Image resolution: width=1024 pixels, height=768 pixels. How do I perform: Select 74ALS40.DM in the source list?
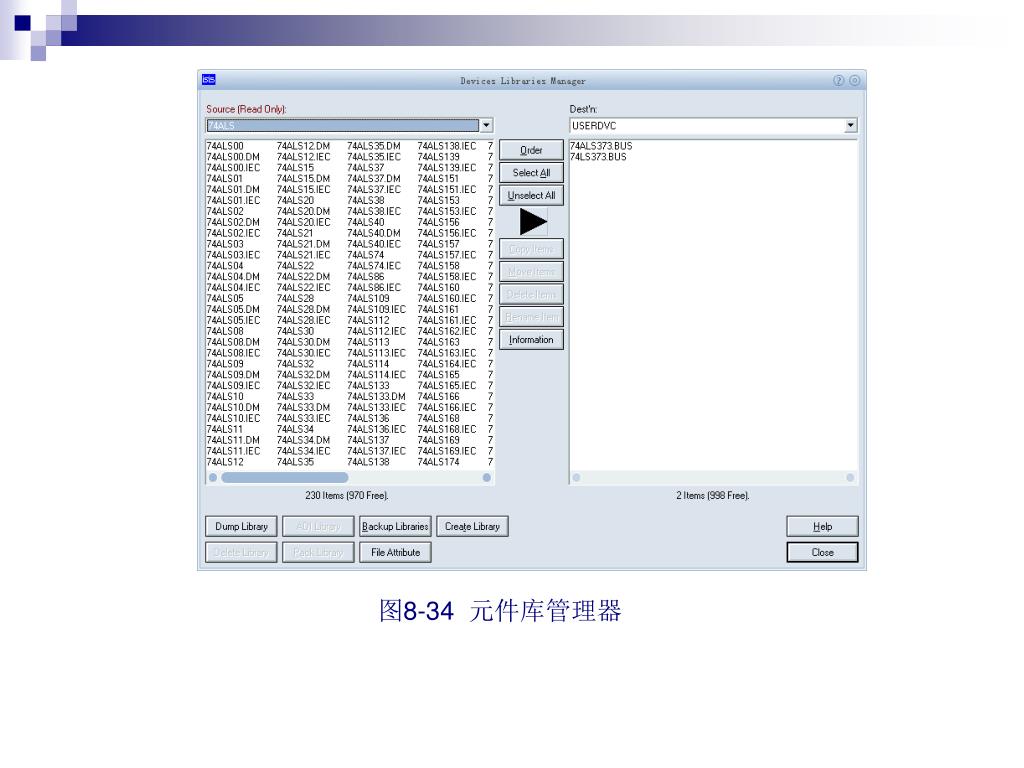374,233
